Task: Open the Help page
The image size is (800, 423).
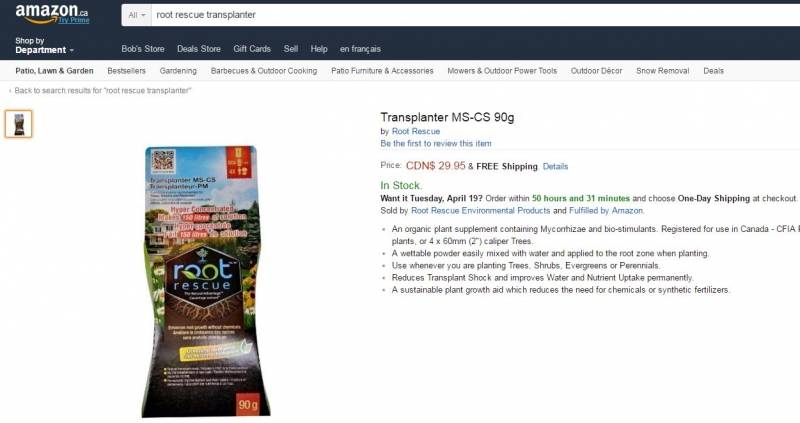Action: click(319, 49)
